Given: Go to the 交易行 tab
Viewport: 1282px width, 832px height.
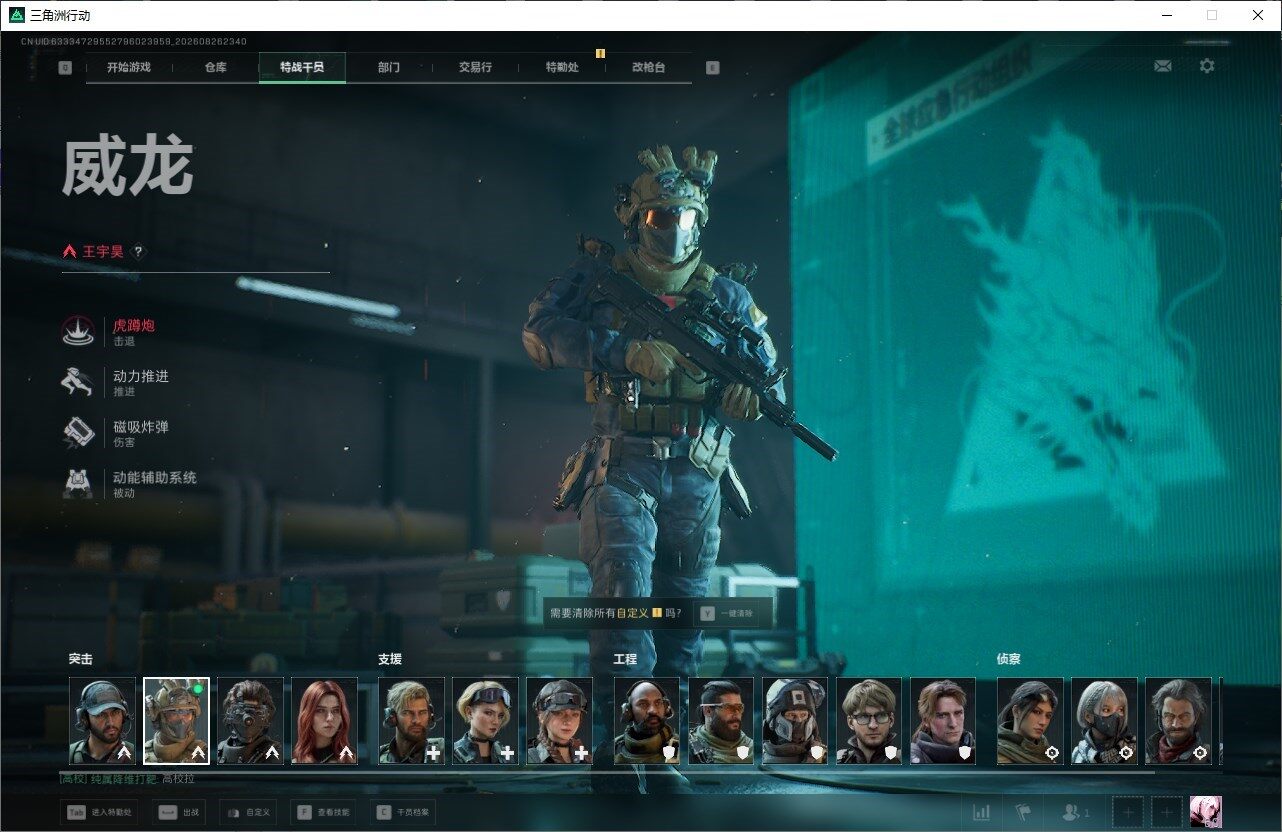Looking at the screenshot, I should 475,68.
